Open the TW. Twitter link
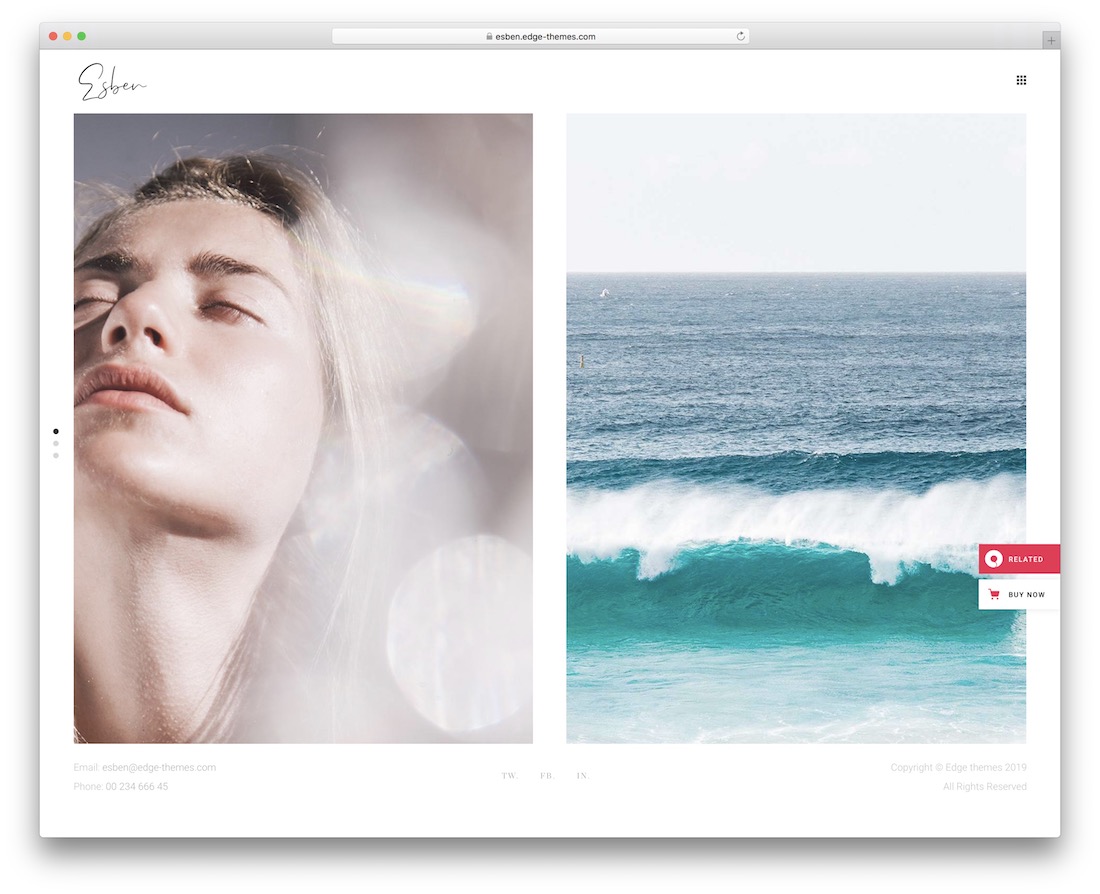The image size is (1100, 894). [509, 775]
